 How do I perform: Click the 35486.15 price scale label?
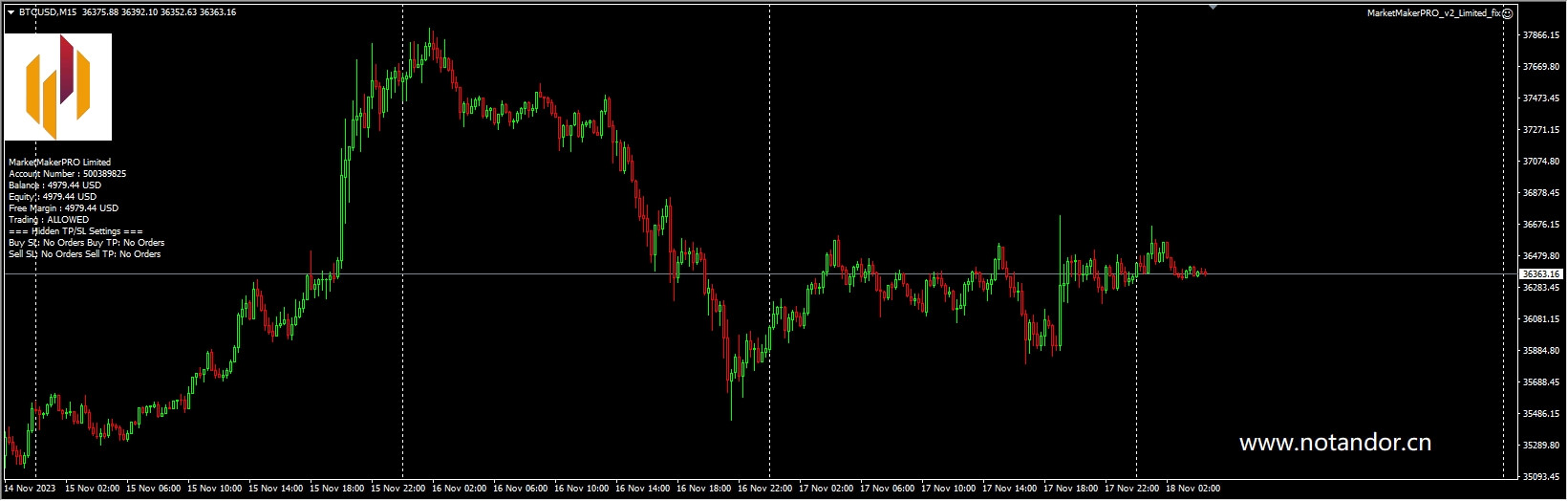click(x=1540, y=414)
